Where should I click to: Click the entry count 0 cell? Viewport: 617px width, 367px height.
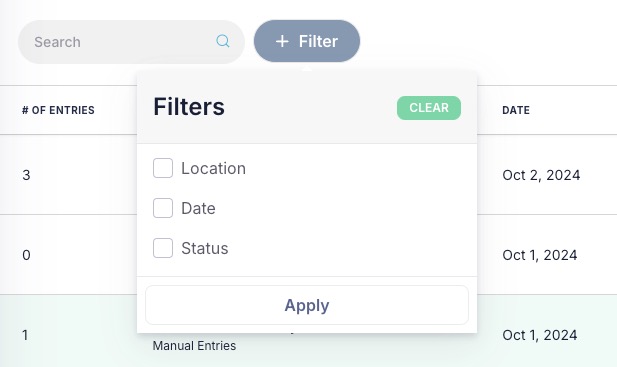click(26, 255)
